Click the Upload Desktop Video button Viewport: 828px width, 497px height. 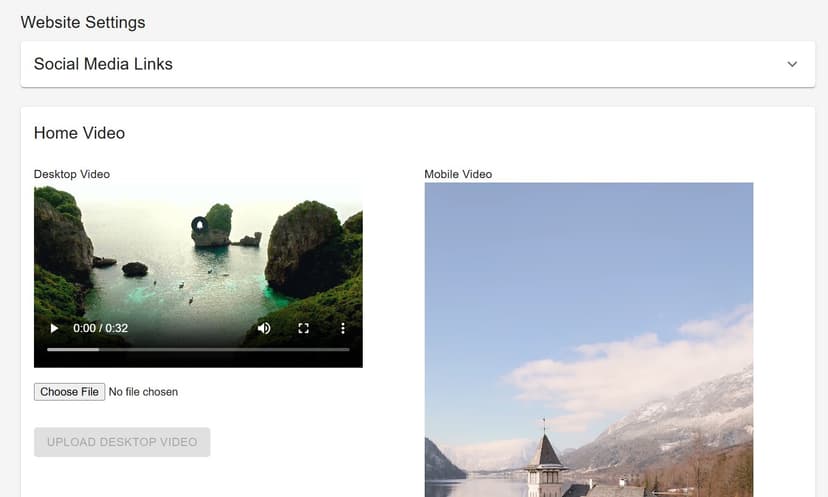pos(122,442)
